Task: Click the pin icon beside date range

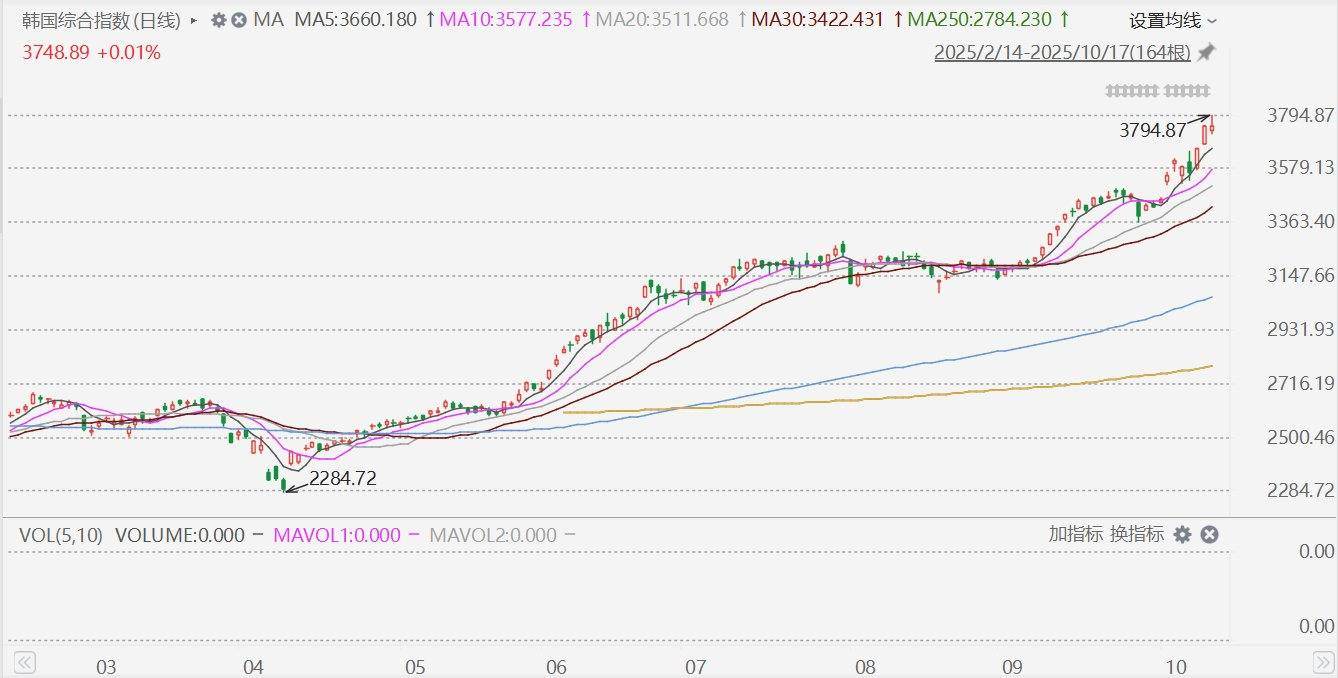Action: pos(1207,52)
